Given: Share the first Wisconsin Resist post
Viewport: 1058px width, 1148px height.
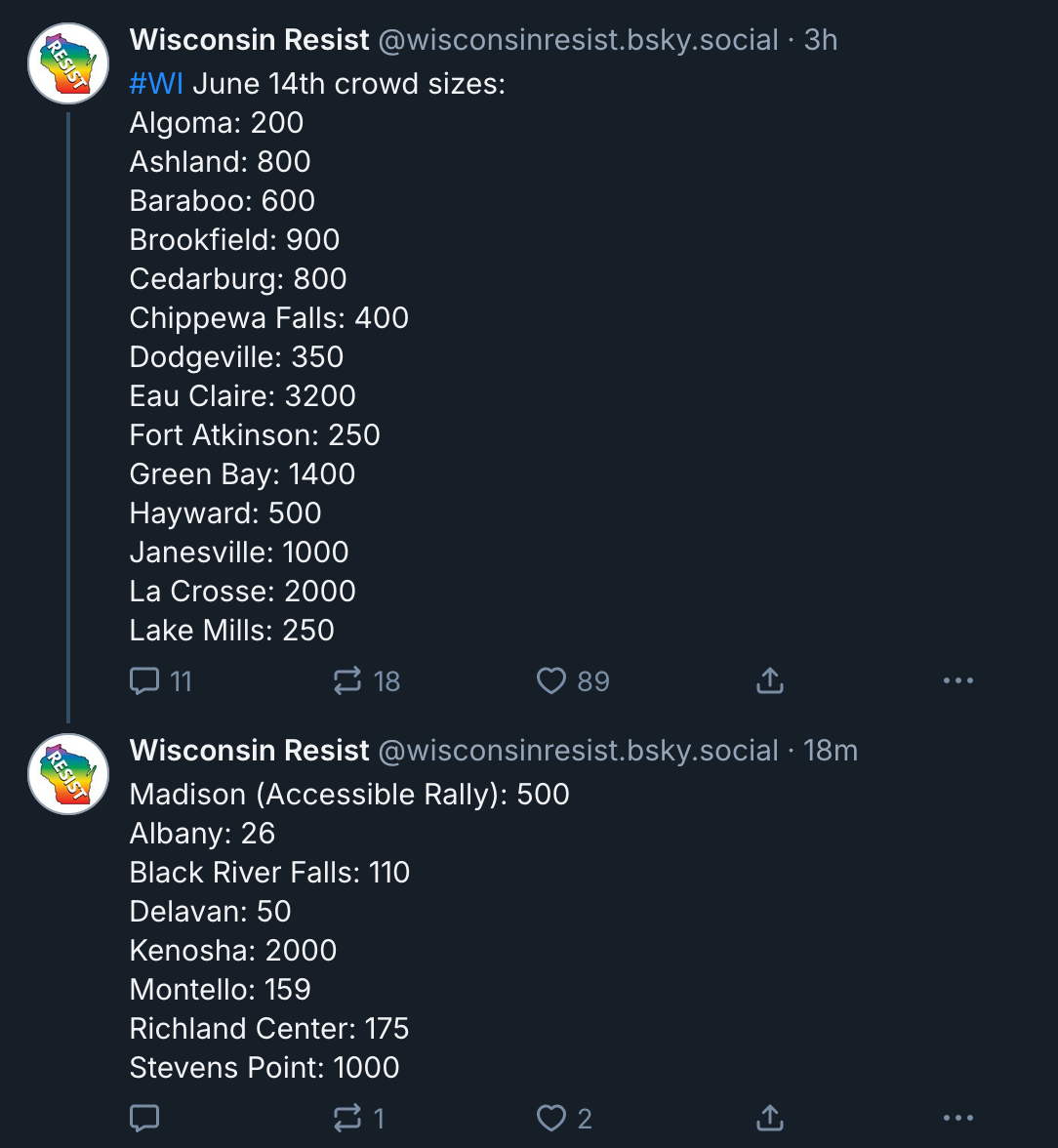Looking at the screenshot, I should (770, 680).
